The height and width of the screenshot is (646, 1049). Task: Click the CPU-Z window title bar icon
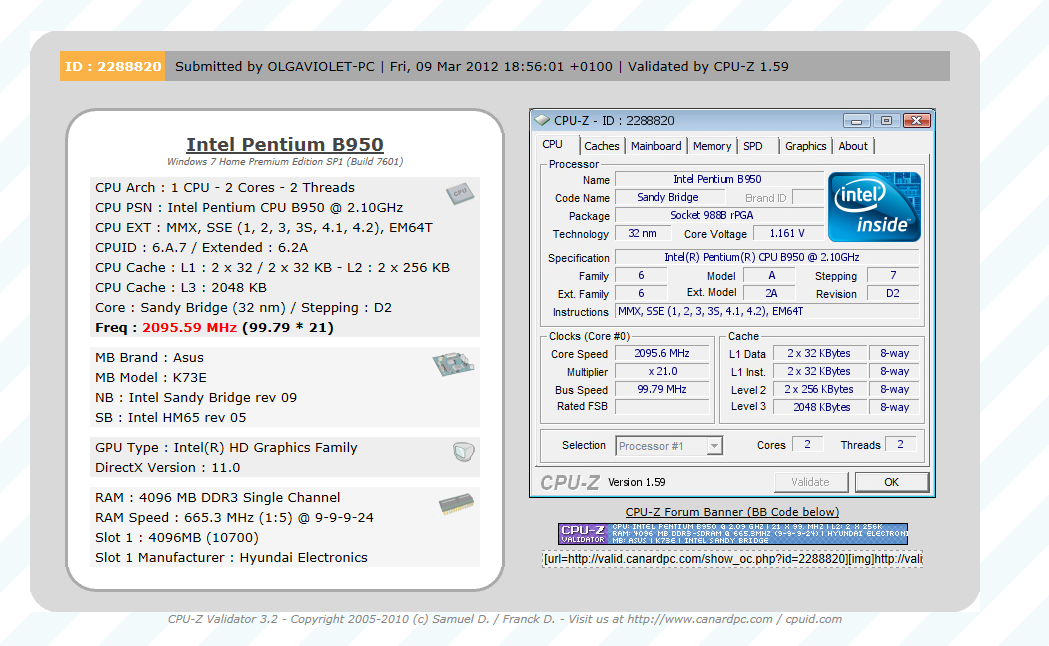(542, 120)
